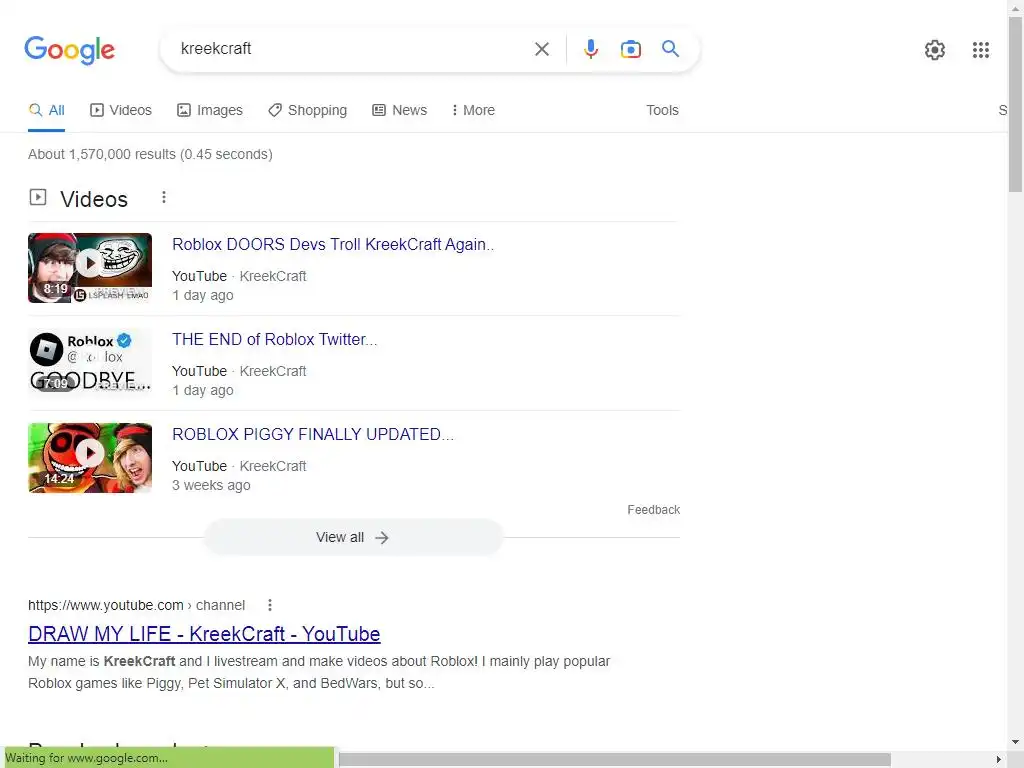Switch to the Videos tab
This screenshot has width=1024, height=768.
tap(121, 110)
